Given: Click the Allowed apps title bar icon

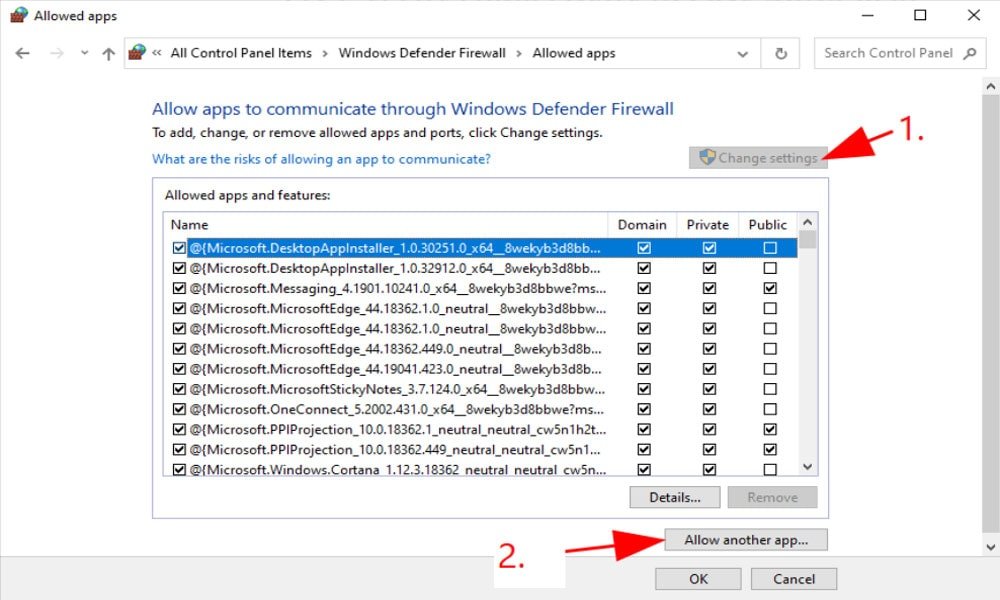Looking at the screenshot, I should pos(19,15).
